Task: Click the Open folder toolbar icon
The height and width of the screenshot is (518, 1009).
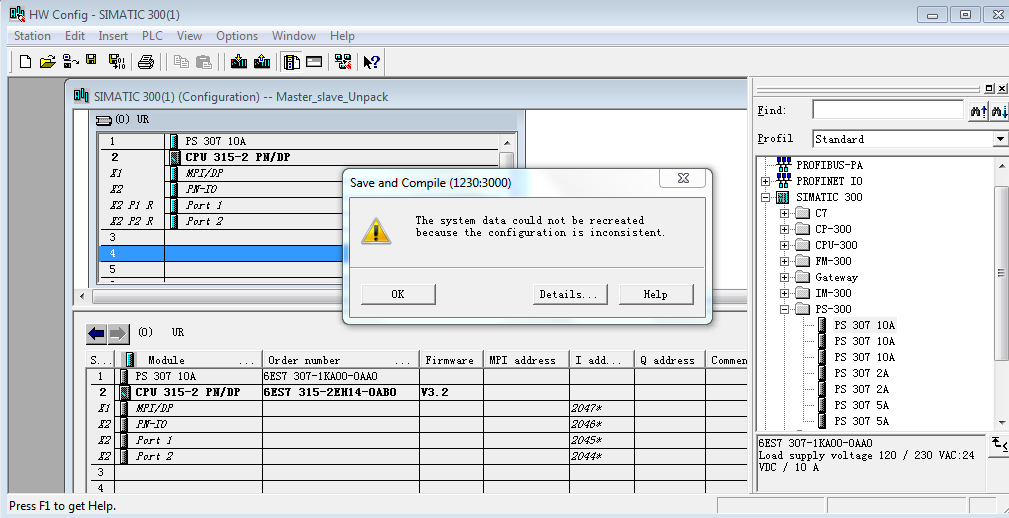Action: pos(47,62)
